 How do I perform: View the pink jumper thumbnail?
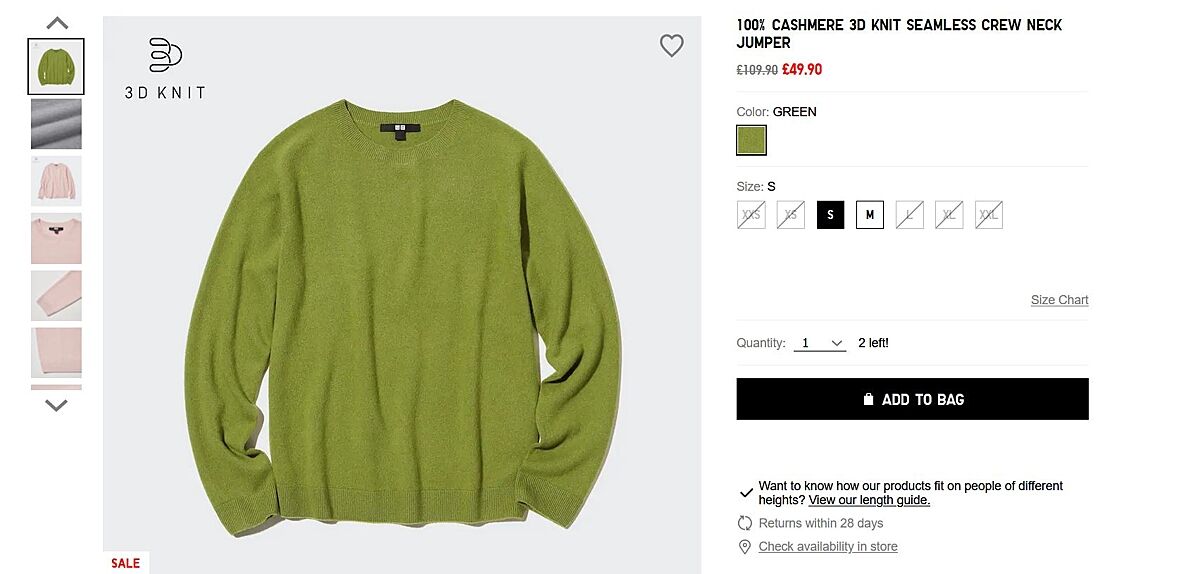click(57, 181)
